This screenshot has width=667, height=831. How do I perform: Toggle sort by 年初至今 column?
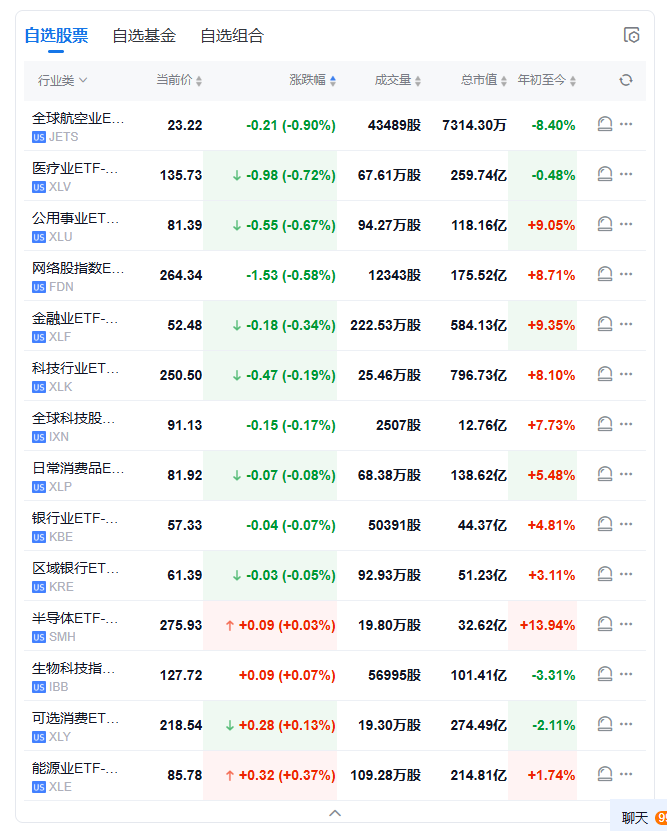547,80
